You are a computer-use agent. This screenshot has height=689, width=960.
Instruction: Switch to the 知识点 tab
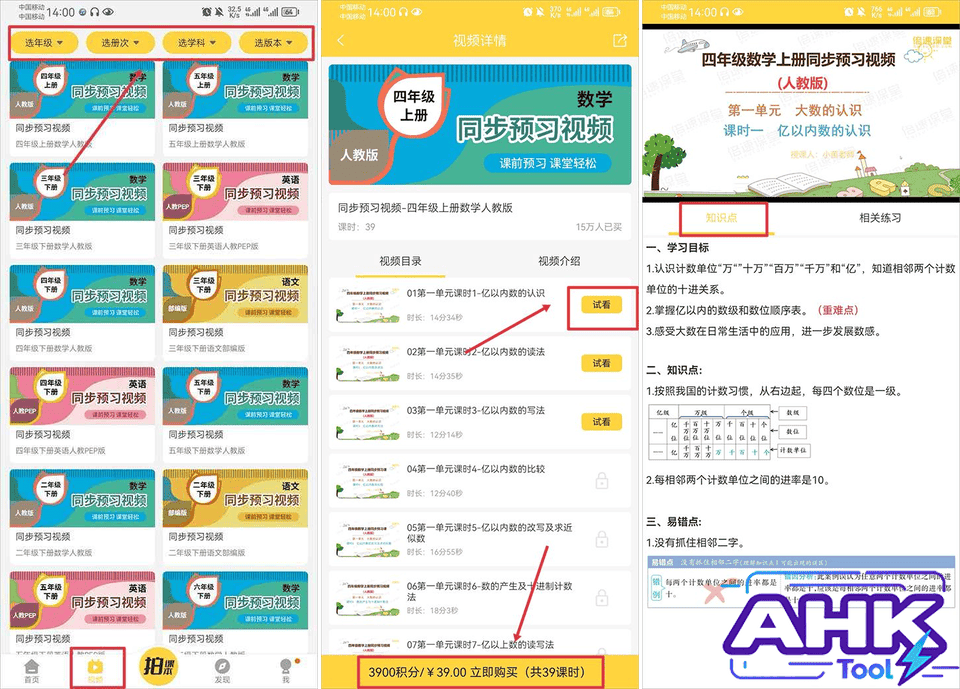(x=721, y=218)
